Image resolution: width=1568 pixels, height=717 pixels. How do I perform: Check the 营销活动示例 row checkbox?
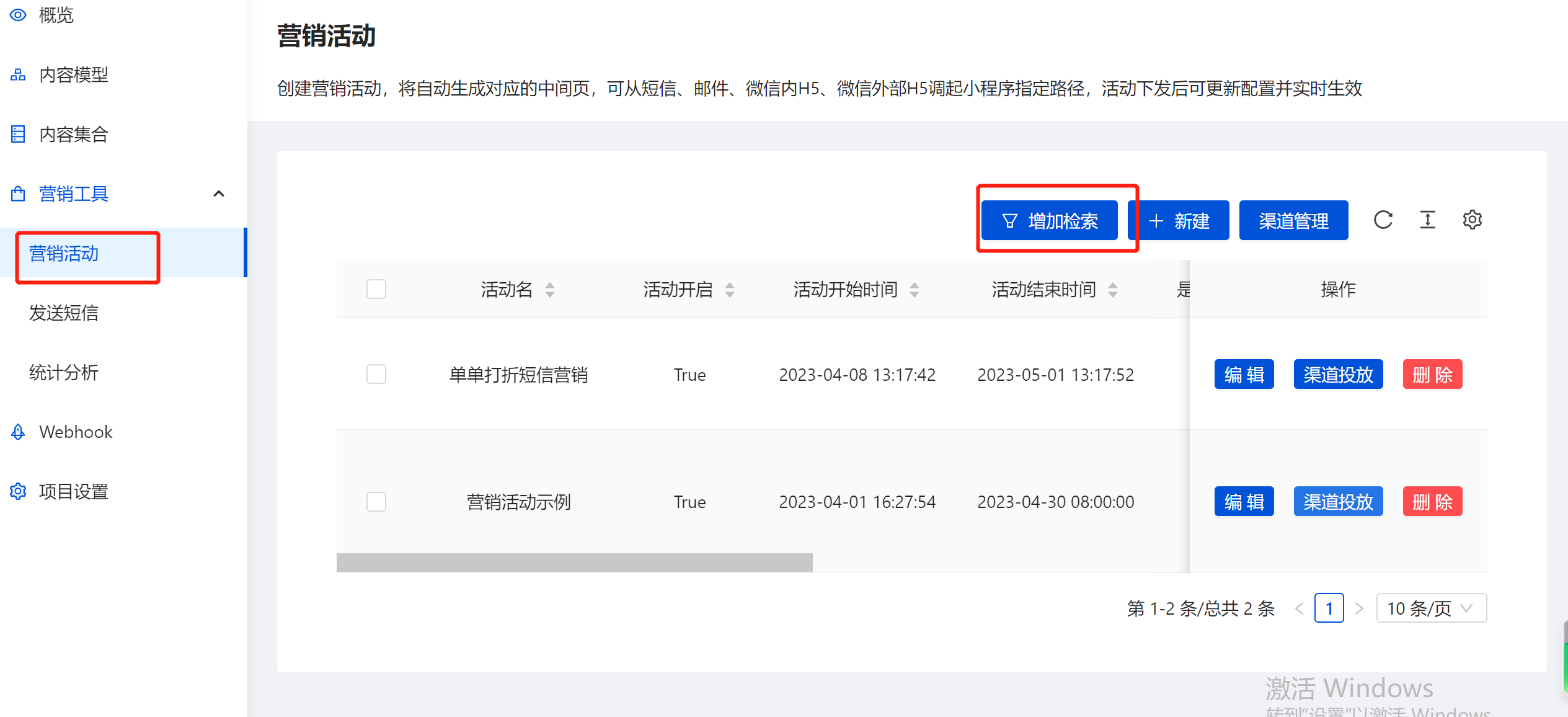pos(376,501)
